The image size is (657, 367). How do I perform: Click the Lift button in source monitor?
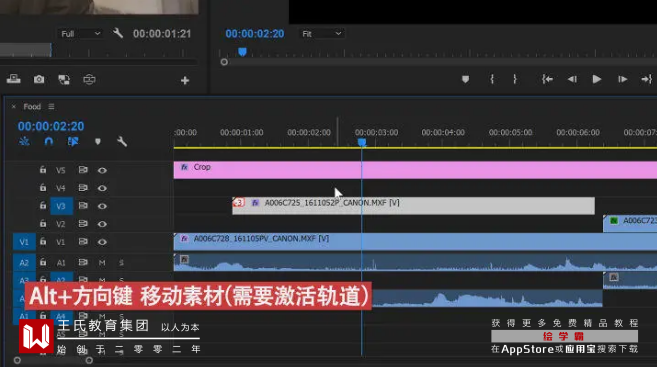pyautogui.click(x=13, y=79)
